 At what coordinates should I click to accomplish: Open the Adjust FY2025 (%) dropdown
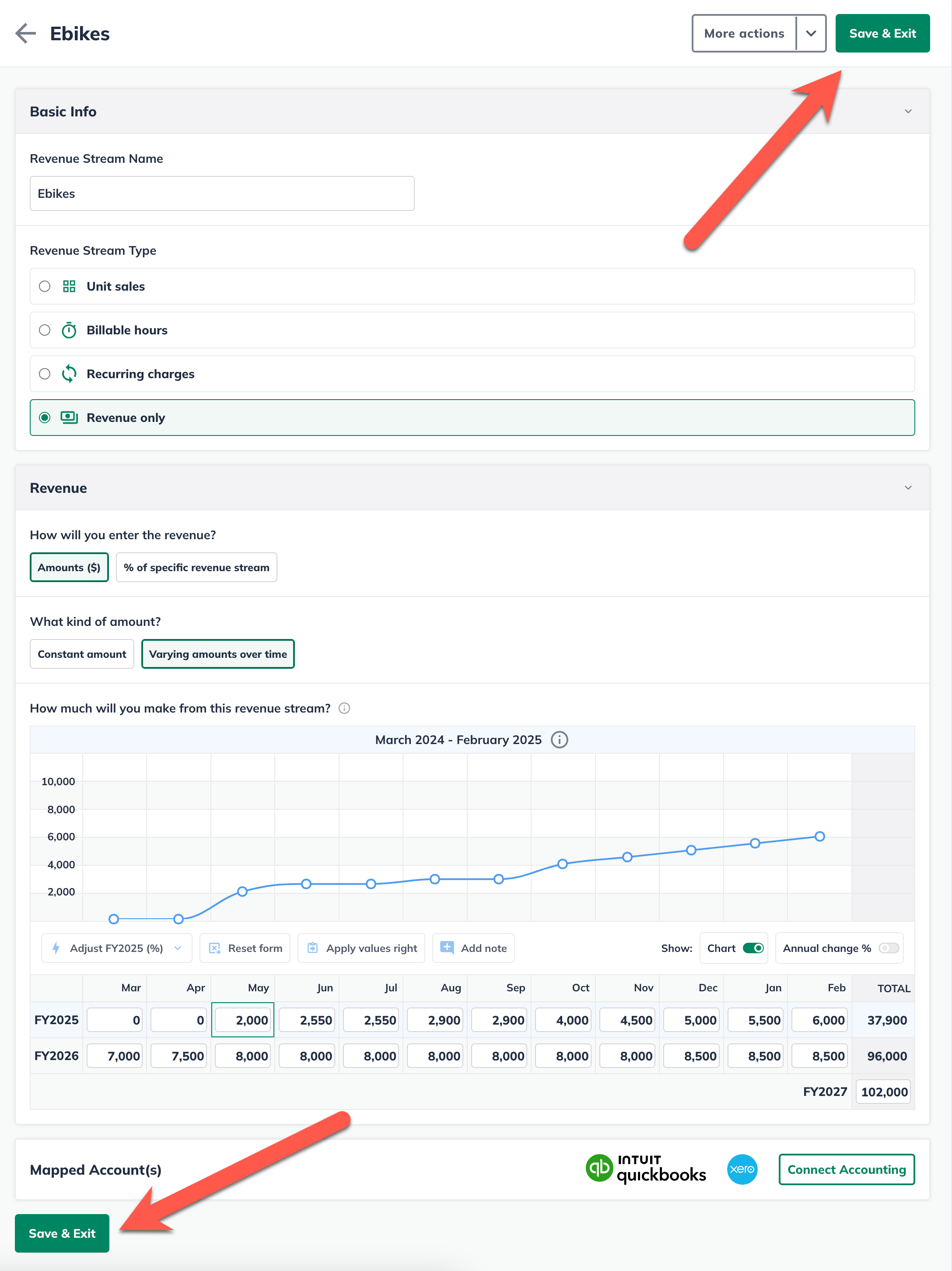coord(117,948)
